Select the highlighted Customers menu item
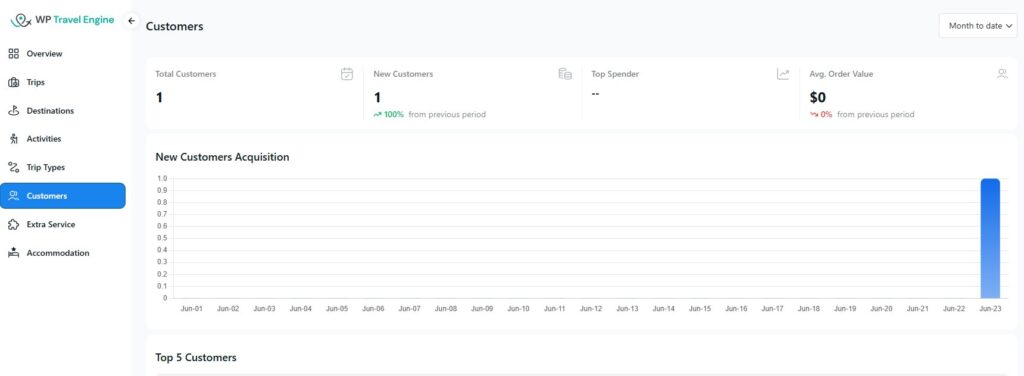This screenshot has height=376, width=1024. click(63, 196)
